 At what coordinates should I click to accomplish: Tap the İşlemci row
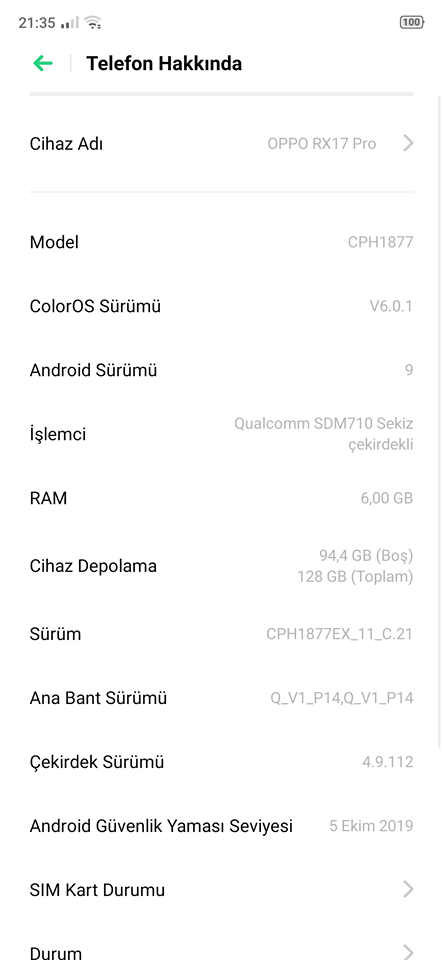coord(222,434)
